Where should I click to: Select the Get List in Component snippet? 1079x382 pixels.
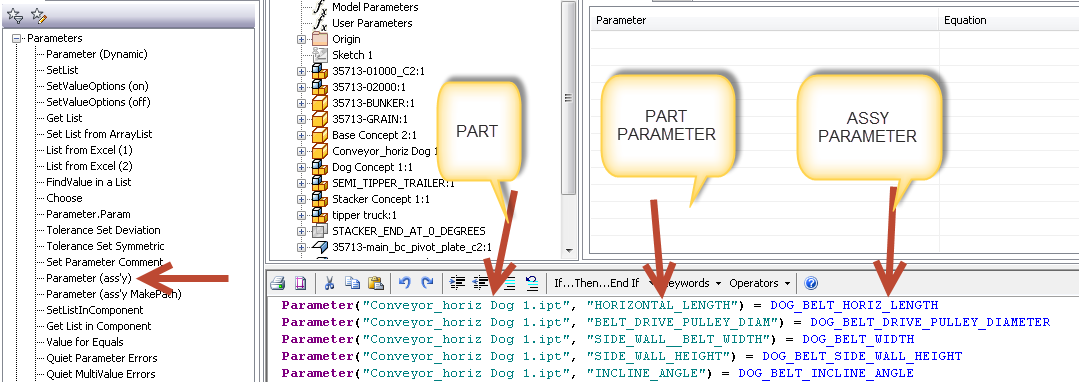[x=98, y=326]
